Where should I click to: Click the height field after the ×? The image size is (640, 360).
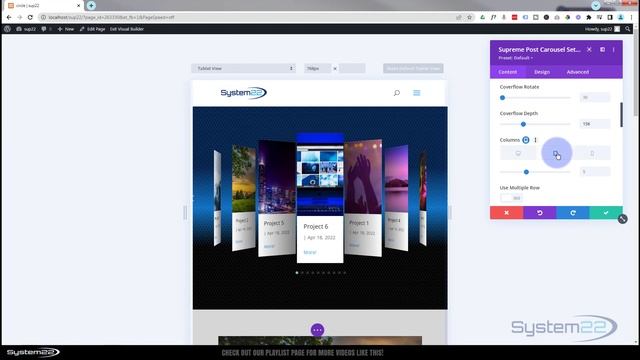(352, 69)
